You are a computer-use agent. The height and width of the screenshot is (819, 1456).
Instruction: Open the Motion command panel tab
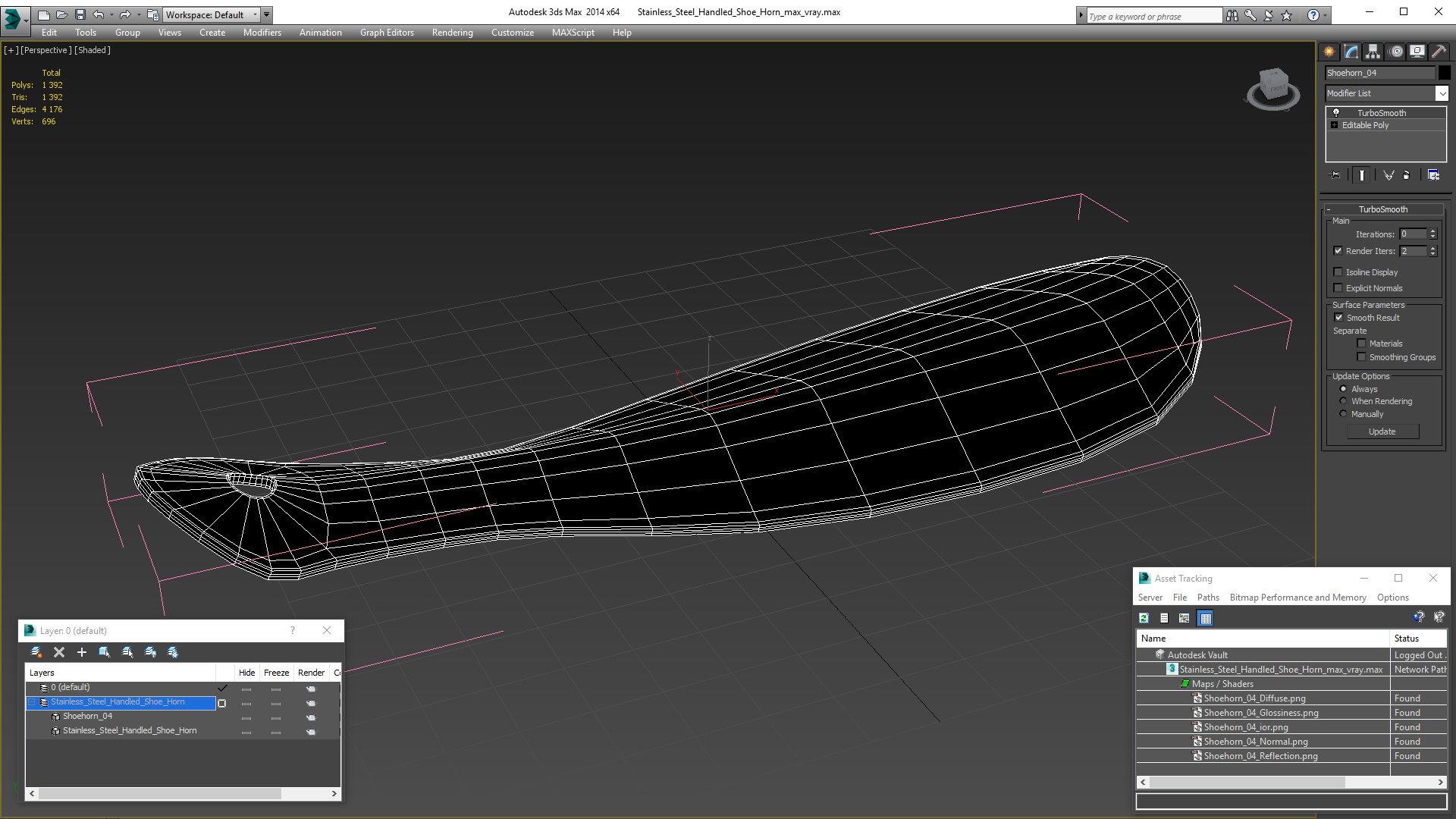(1396, 52)
